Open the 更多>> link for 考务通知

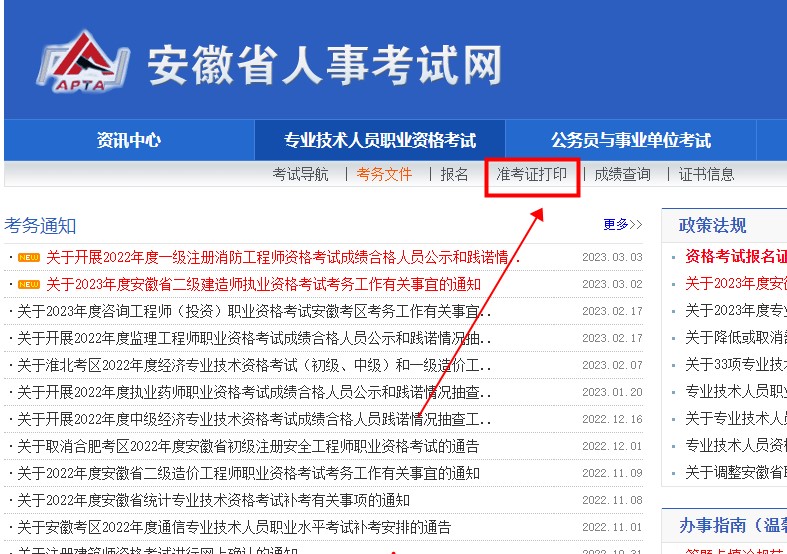tap(622, 225)
